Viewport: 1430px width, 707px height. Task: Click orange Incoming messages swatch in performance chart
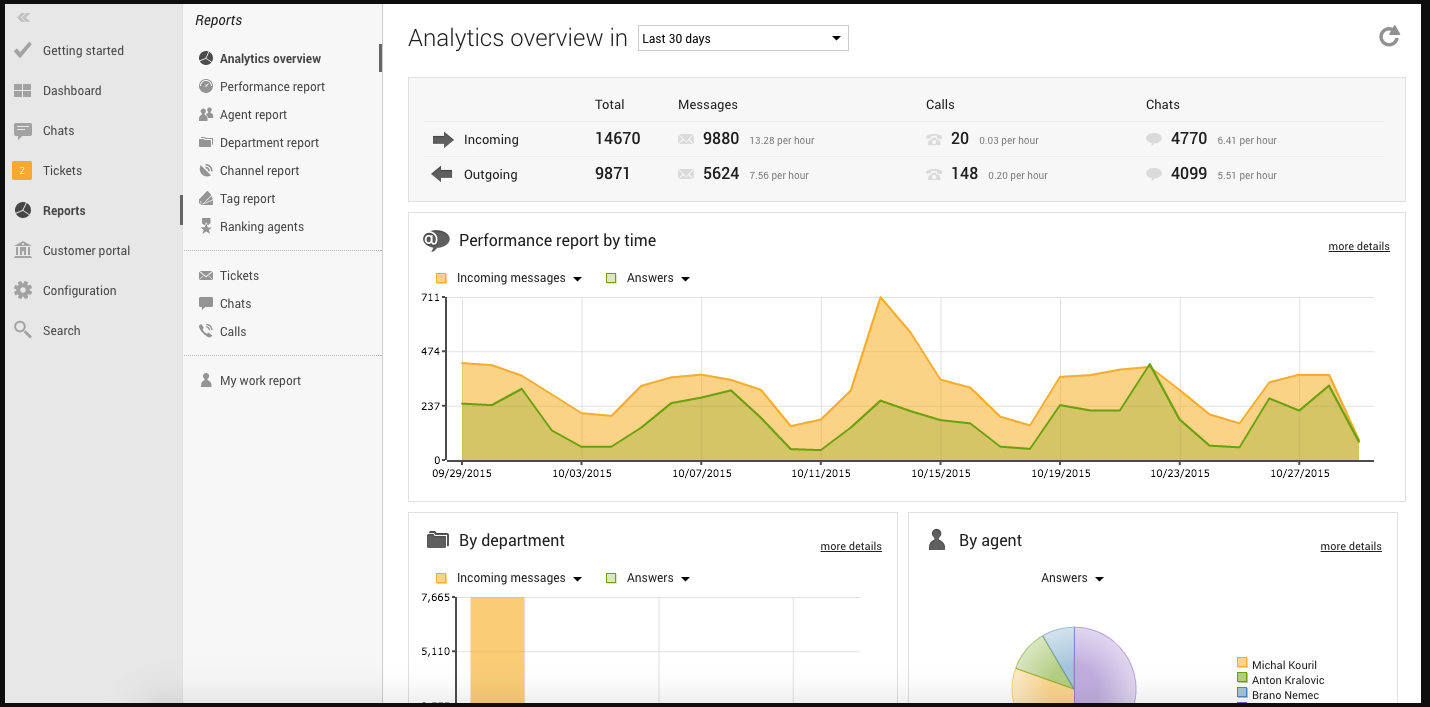click(441, 278)
